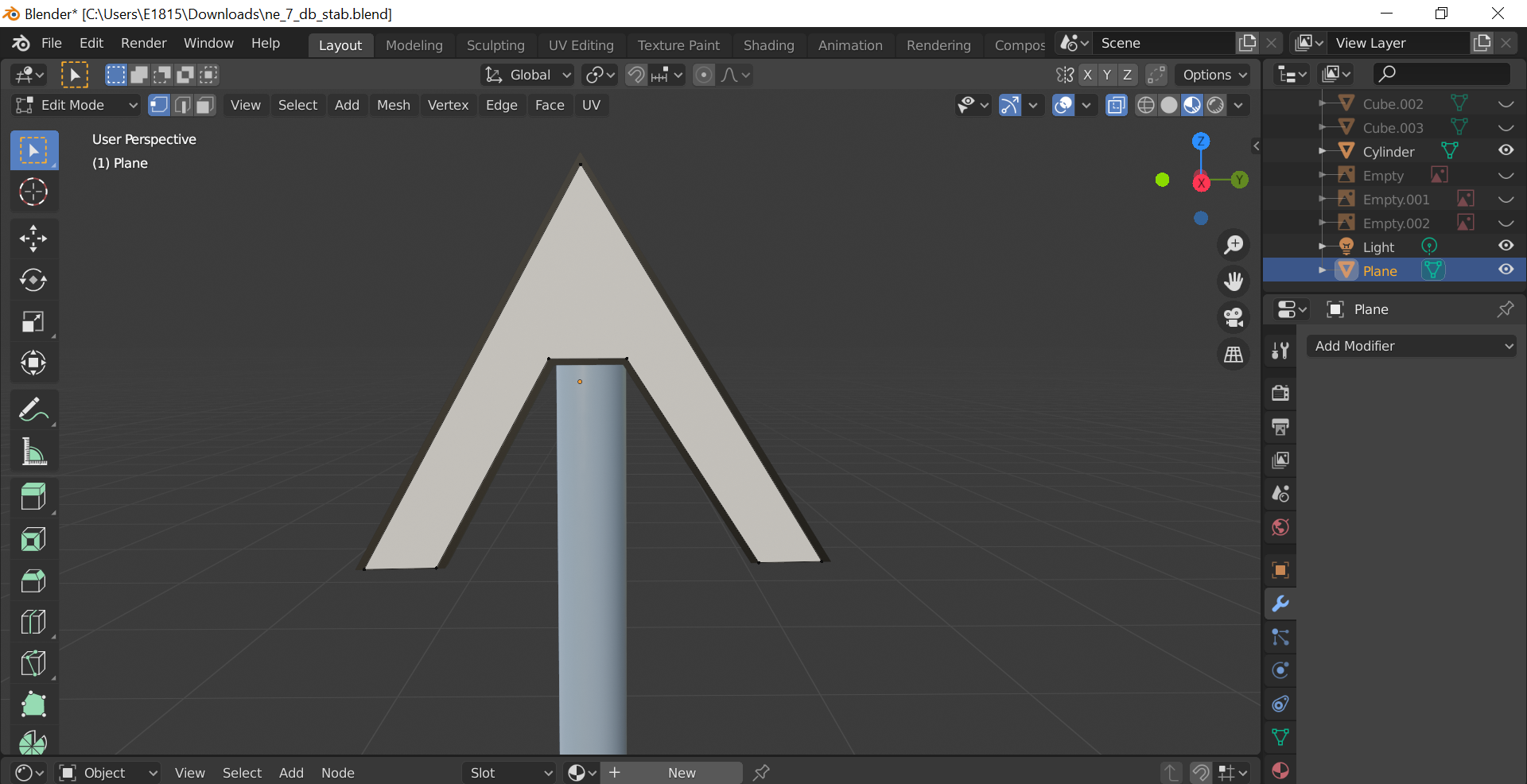Expand the Global transform orientation dropdown
This screenshot has width=1527, height=784.
coord(528,75)
